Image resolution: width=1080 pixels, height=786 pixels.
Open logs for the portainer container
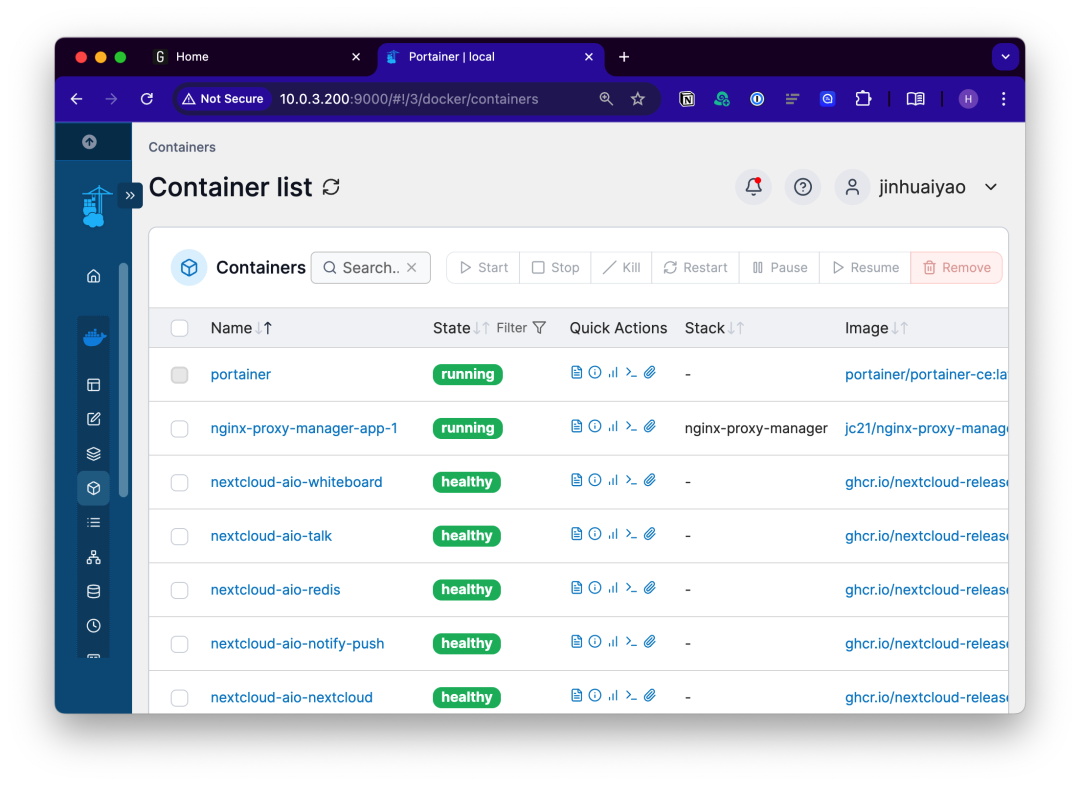click(x=576, y=371)
